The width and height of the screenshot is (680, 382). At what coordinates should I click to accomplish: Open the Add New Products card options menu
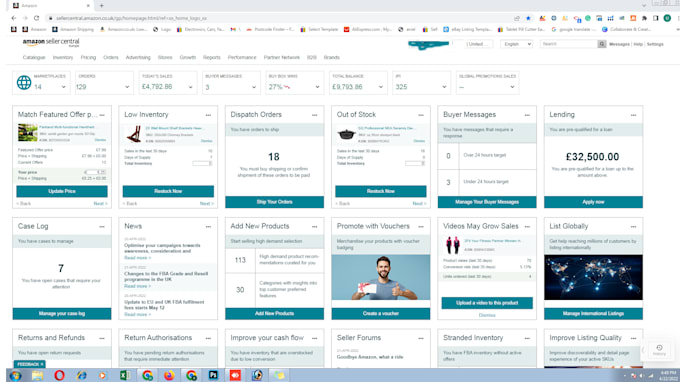pos(314,227)
